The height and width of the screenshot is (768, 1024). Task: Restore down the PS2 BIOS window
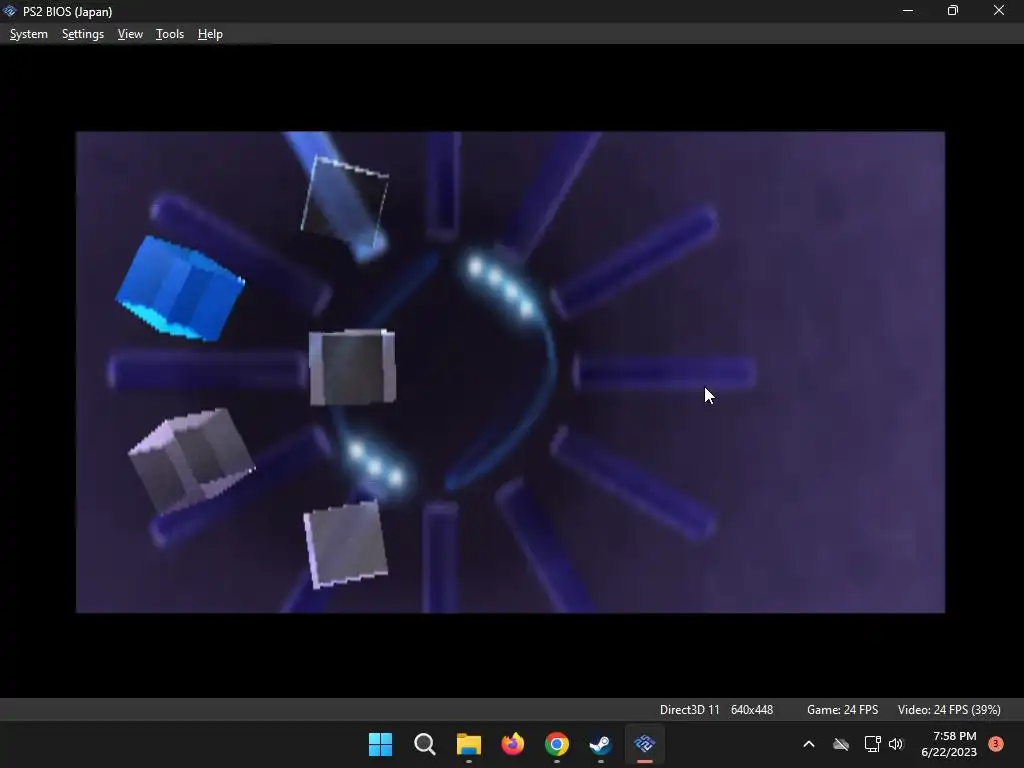953,11
